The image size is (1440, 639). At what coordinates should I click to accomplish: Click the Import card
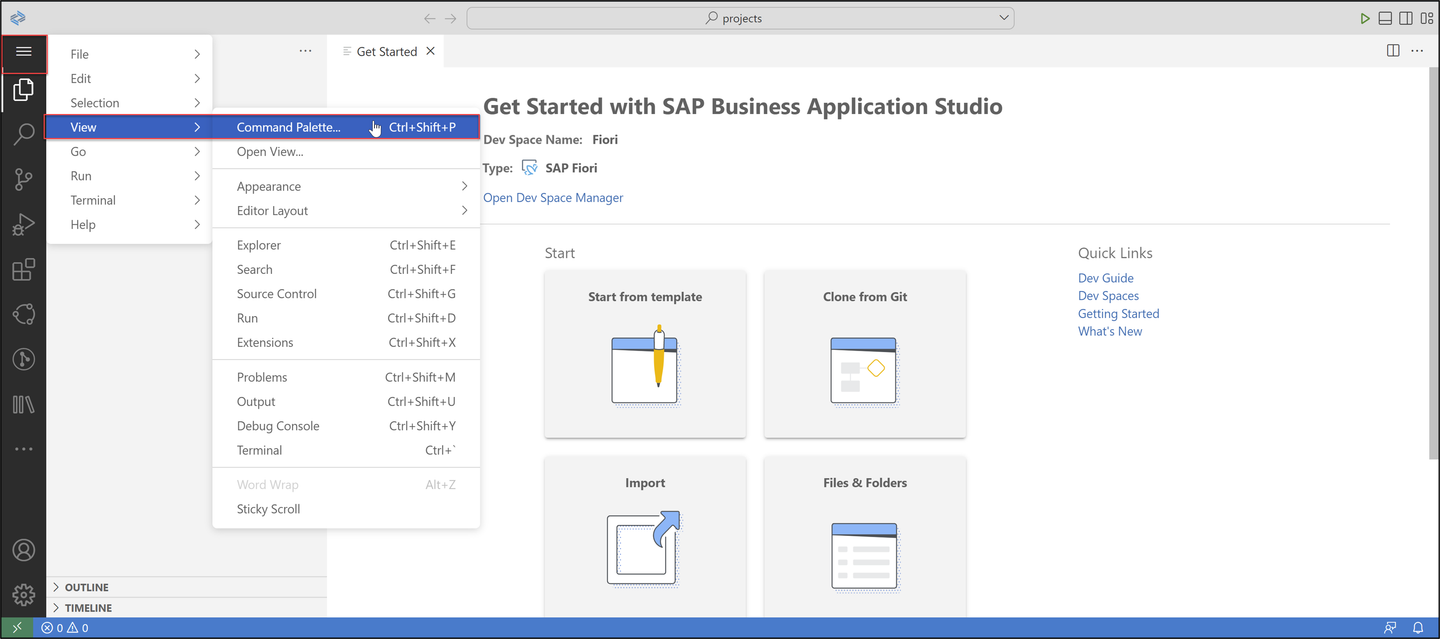(645, 537)
